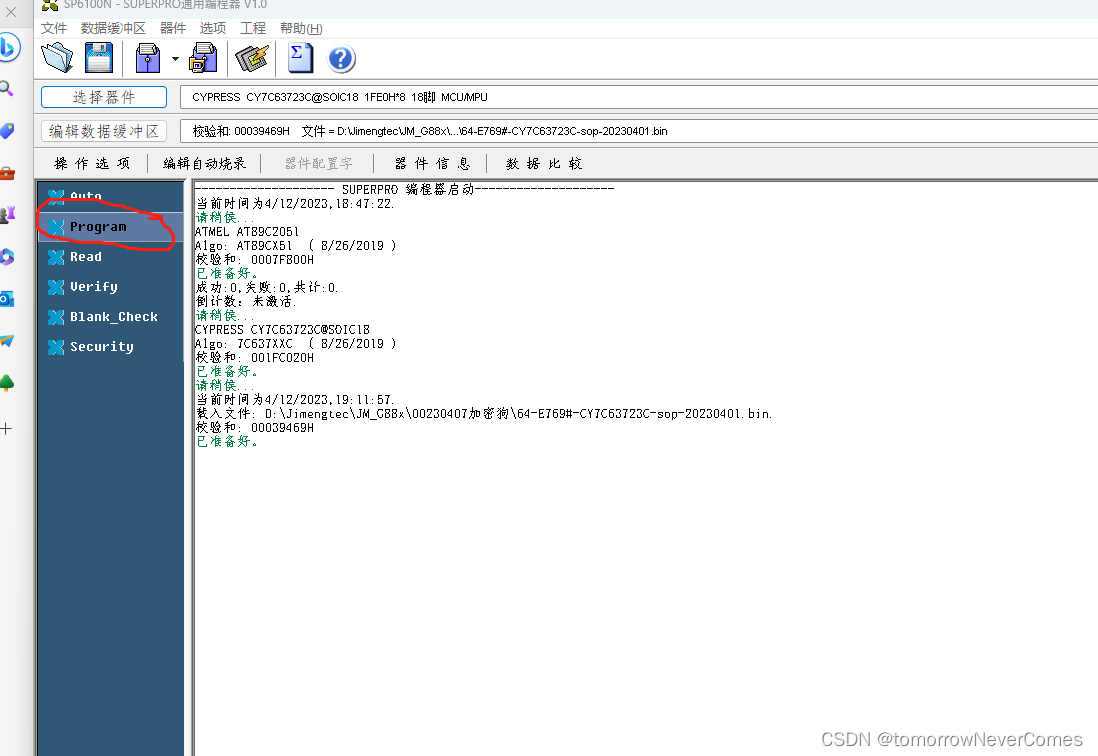Click the checksum sigma document icon
This screenshot has height=756, width=1098.
point(300,58)
